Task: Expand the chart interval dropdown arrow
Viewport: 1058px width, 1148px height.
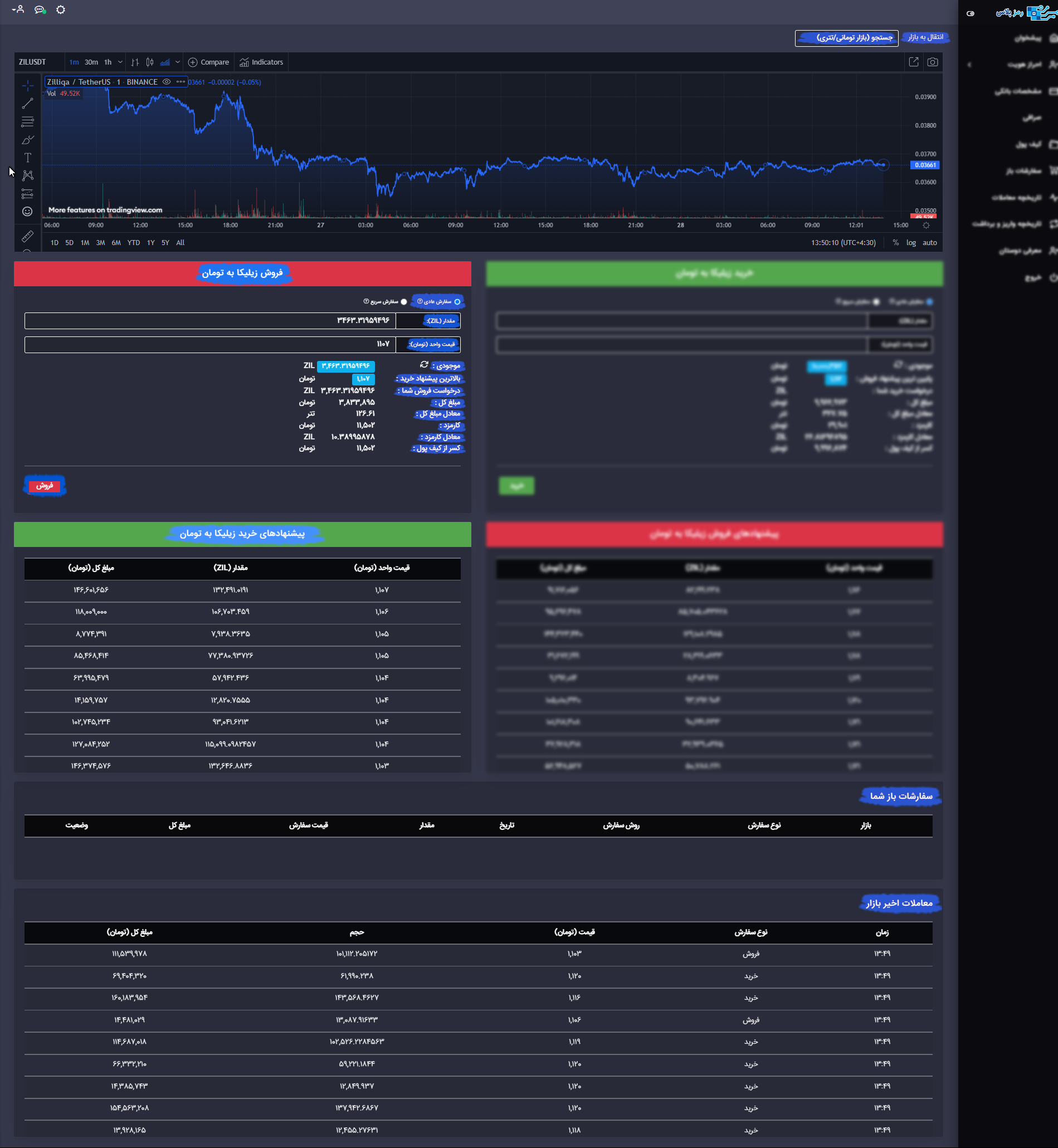Action: coord(120,62)
